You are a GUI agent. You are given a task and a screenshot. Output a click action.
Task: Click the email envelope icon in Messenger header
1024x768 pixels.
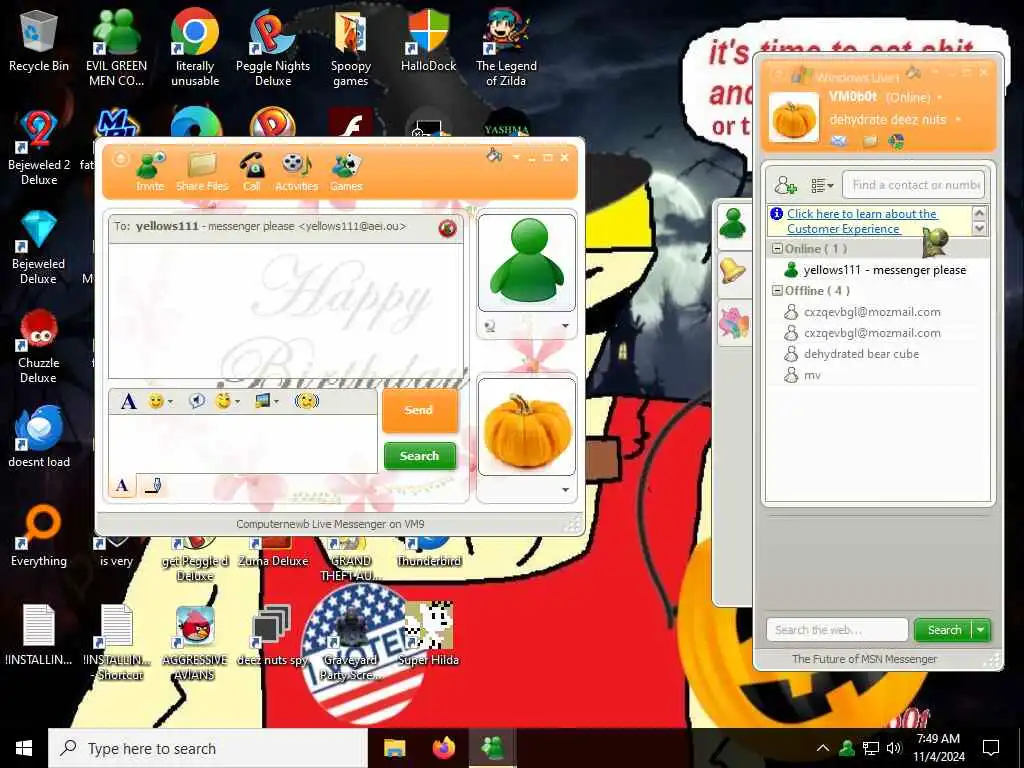(839, 141)
